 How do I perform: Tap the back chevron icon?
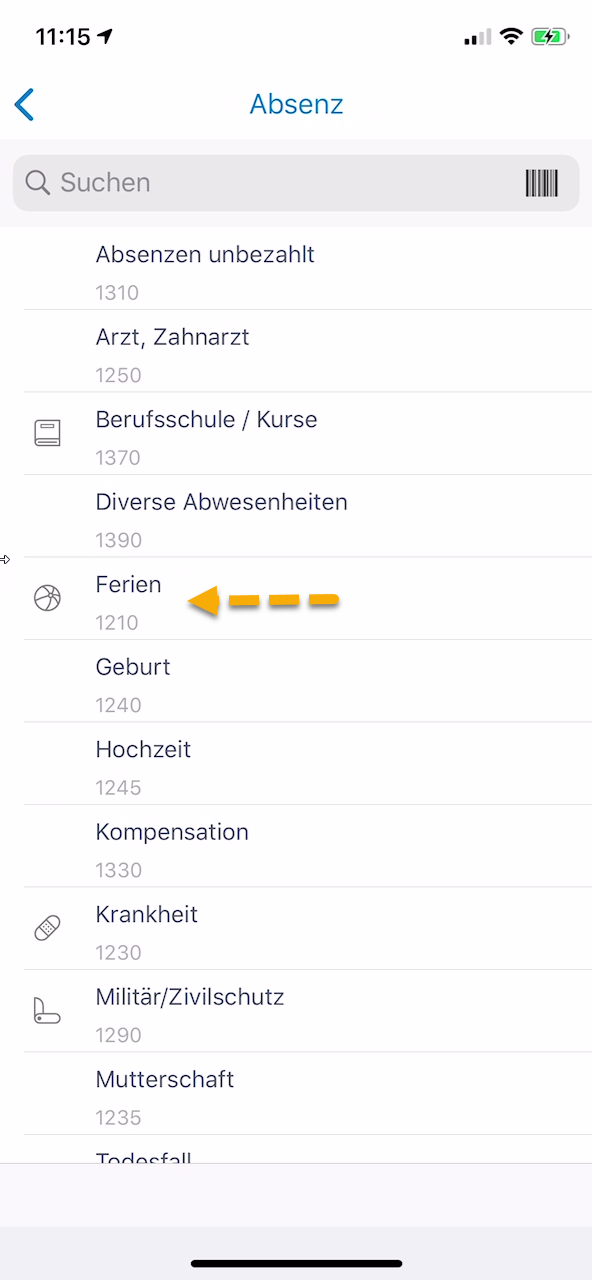click(x=25, y=104)
